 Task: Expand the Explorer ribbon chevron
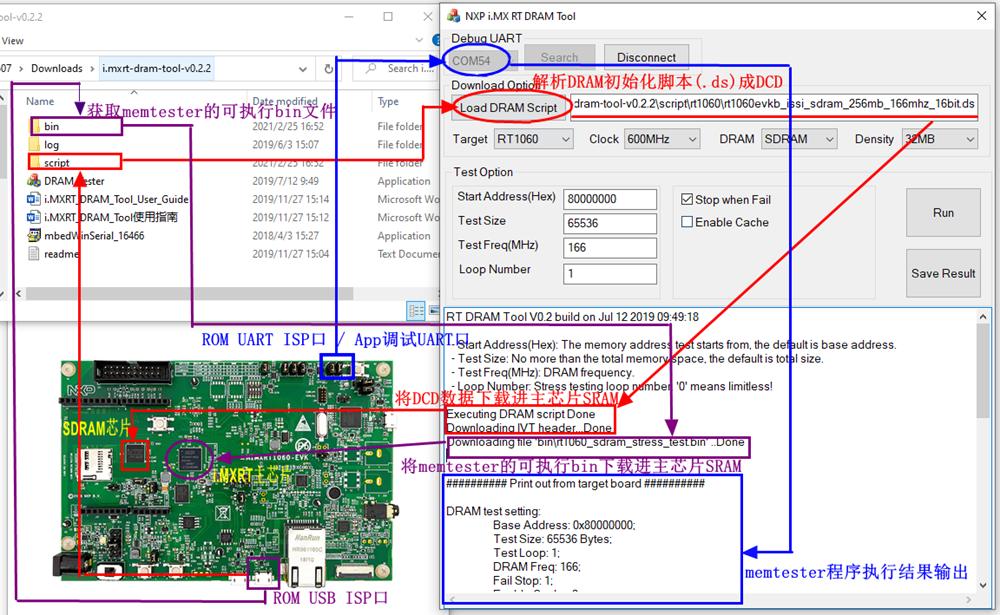click(x=419, y=40)
